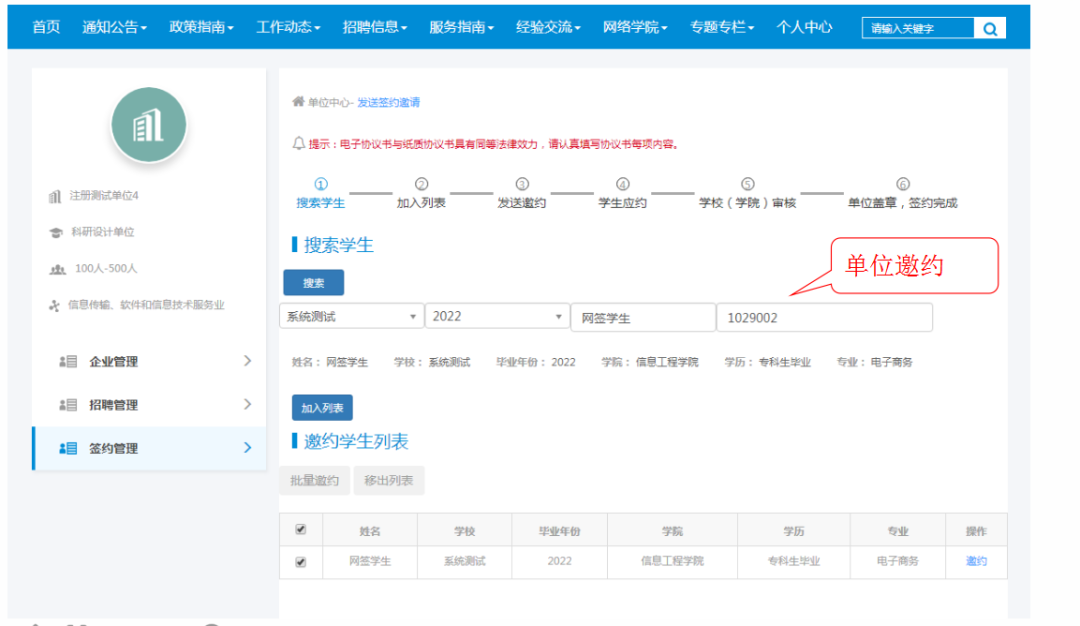Screen dimensions: 1080x626
Task: Uncheck the checkbox for row 网签学生
Action: [x=300, y=562]
